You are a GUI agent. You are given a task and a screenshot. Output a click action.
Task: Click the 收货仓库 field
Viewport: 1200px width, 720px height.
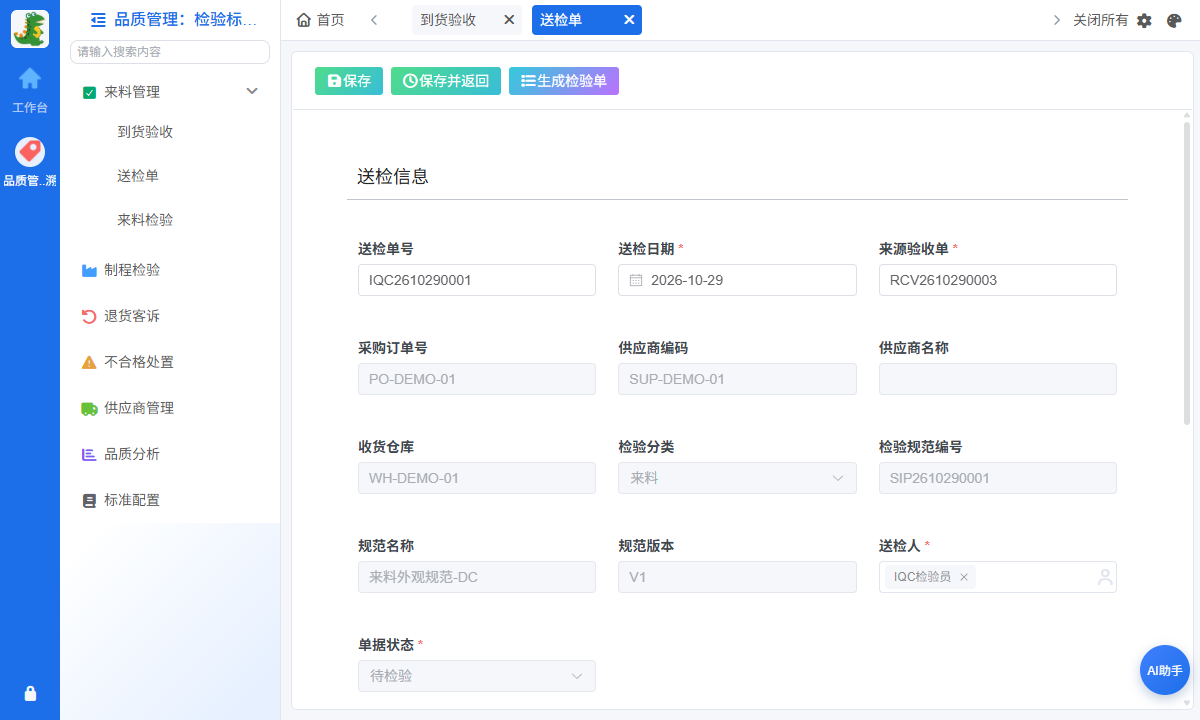[477, 478]
